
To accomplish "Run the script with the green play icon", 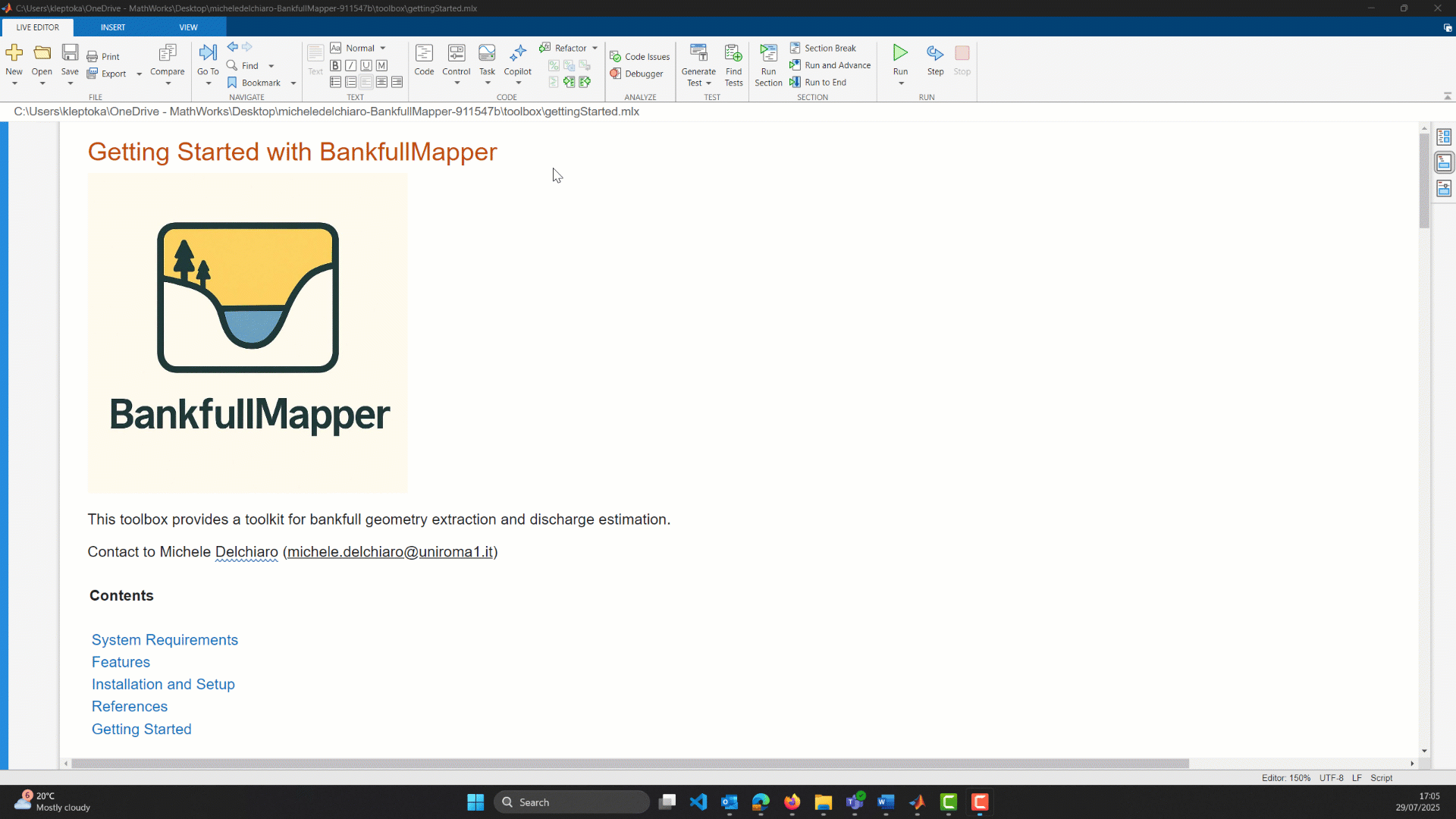I will 900,52.
